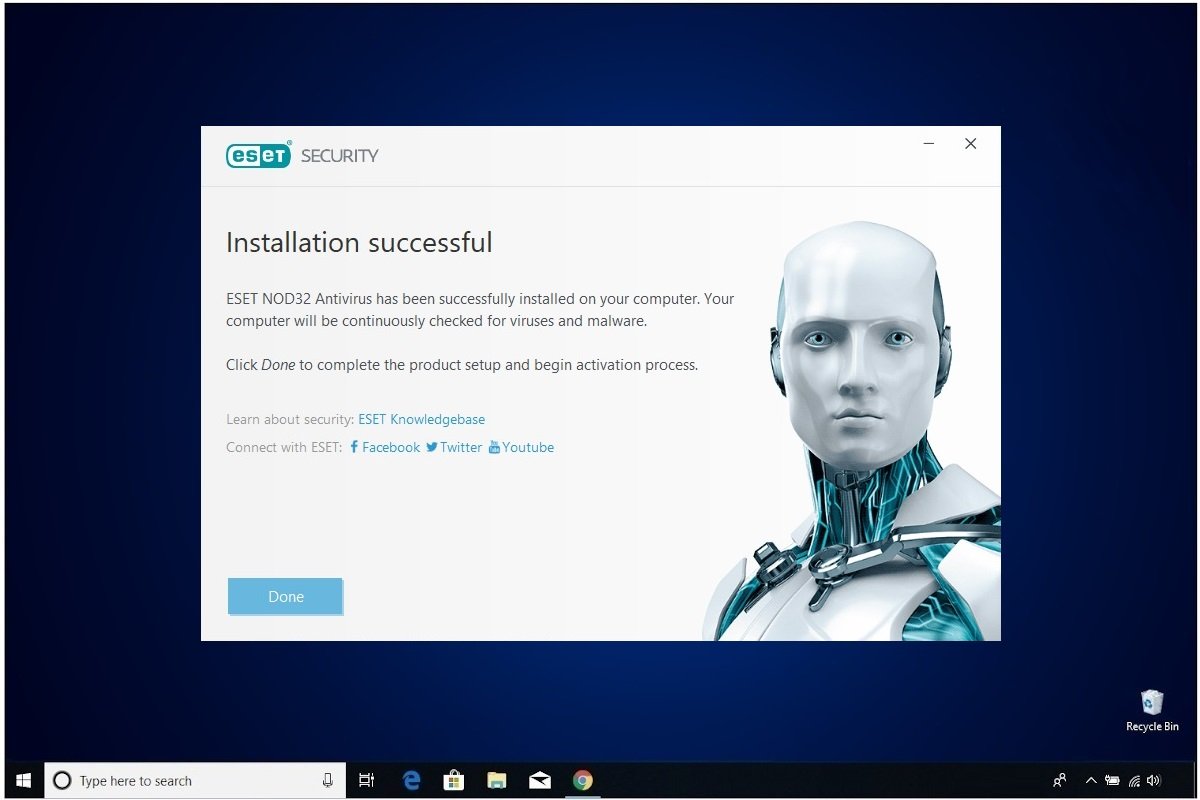This screenshot has width=1200, height=800.
Task: Activate the microphone voice search icon
Action: [327, 781]
